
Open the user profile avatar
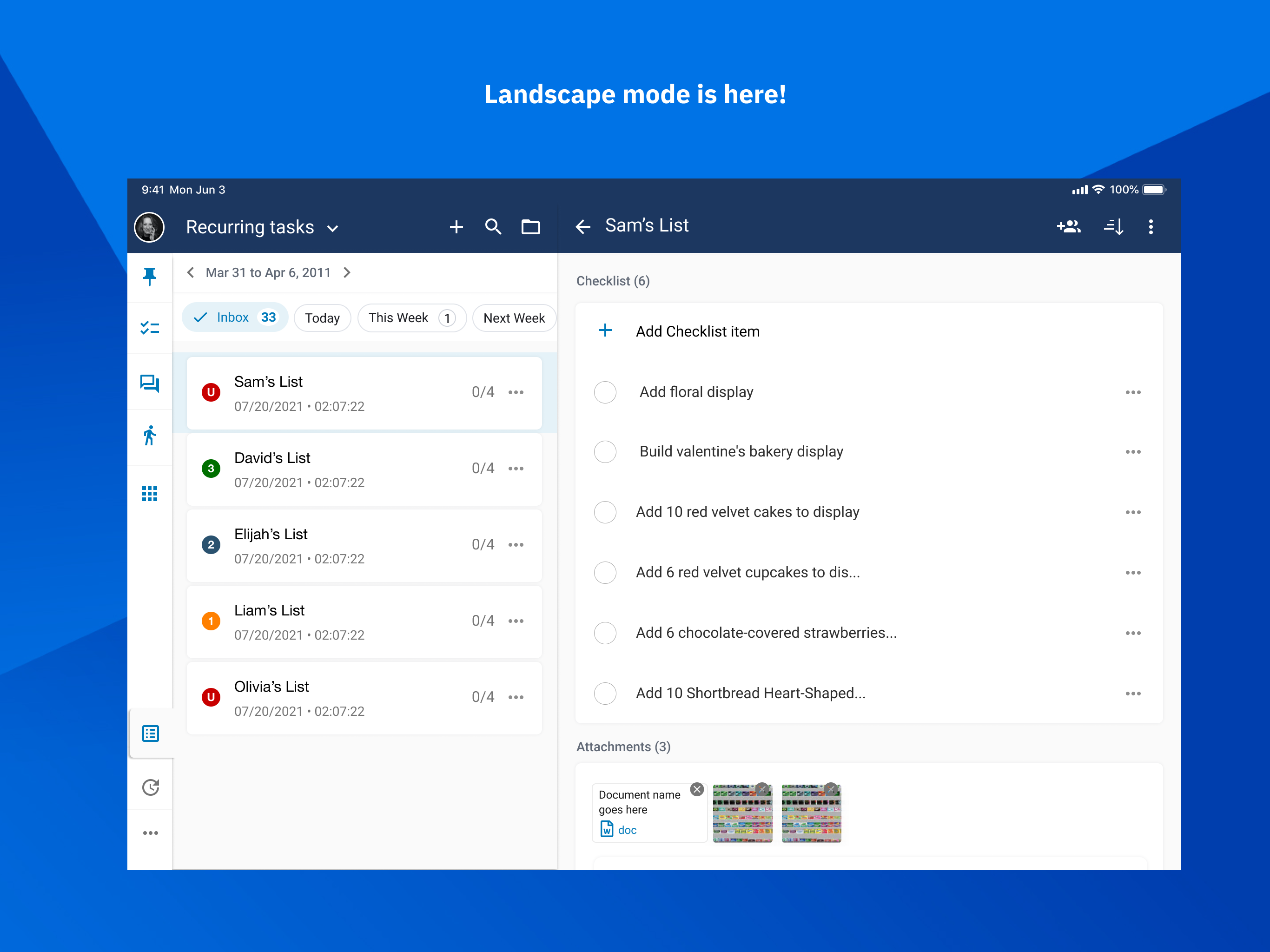coord(149,227)
